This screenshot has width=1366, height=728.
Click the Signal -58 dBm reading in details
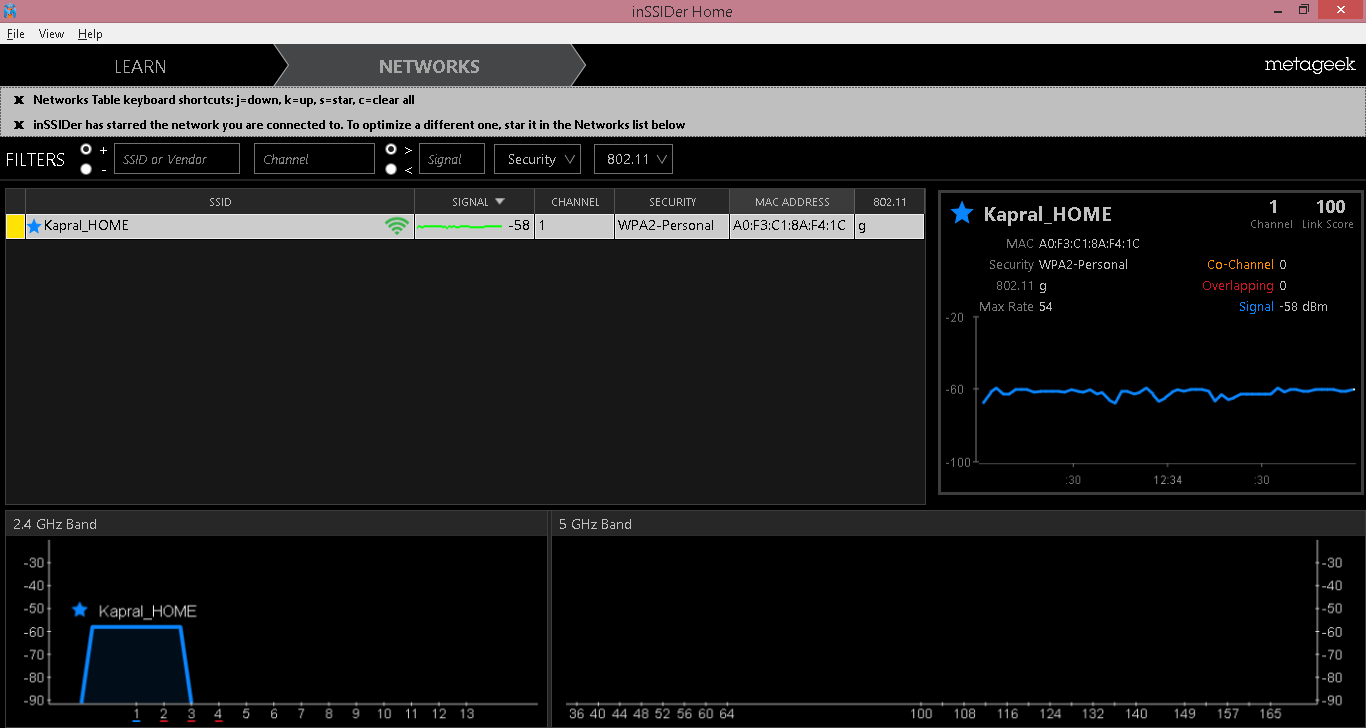click(1283, 307)
